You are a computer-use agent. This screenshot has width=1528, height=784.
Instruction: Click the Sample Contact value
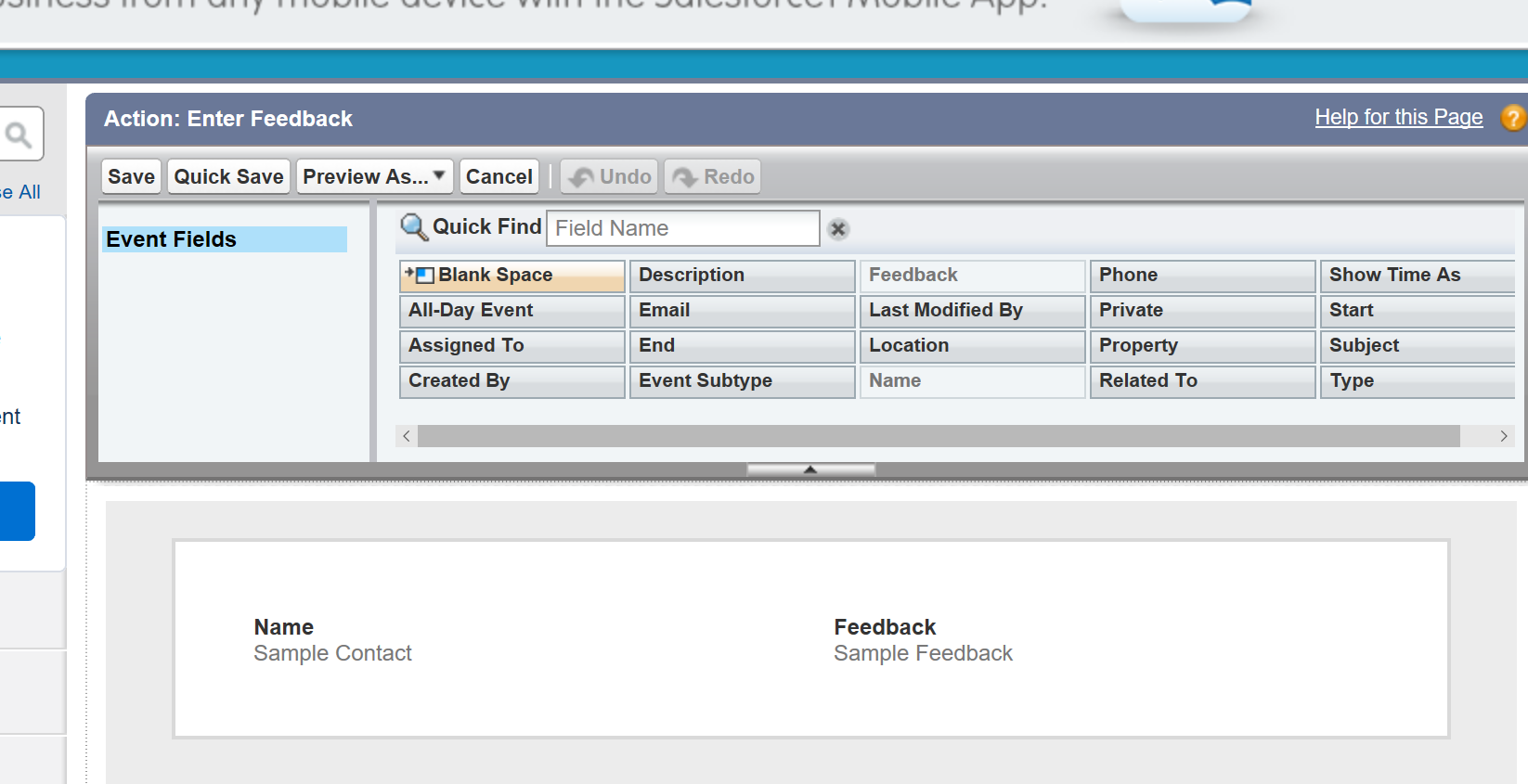click(x=332, y=653)
